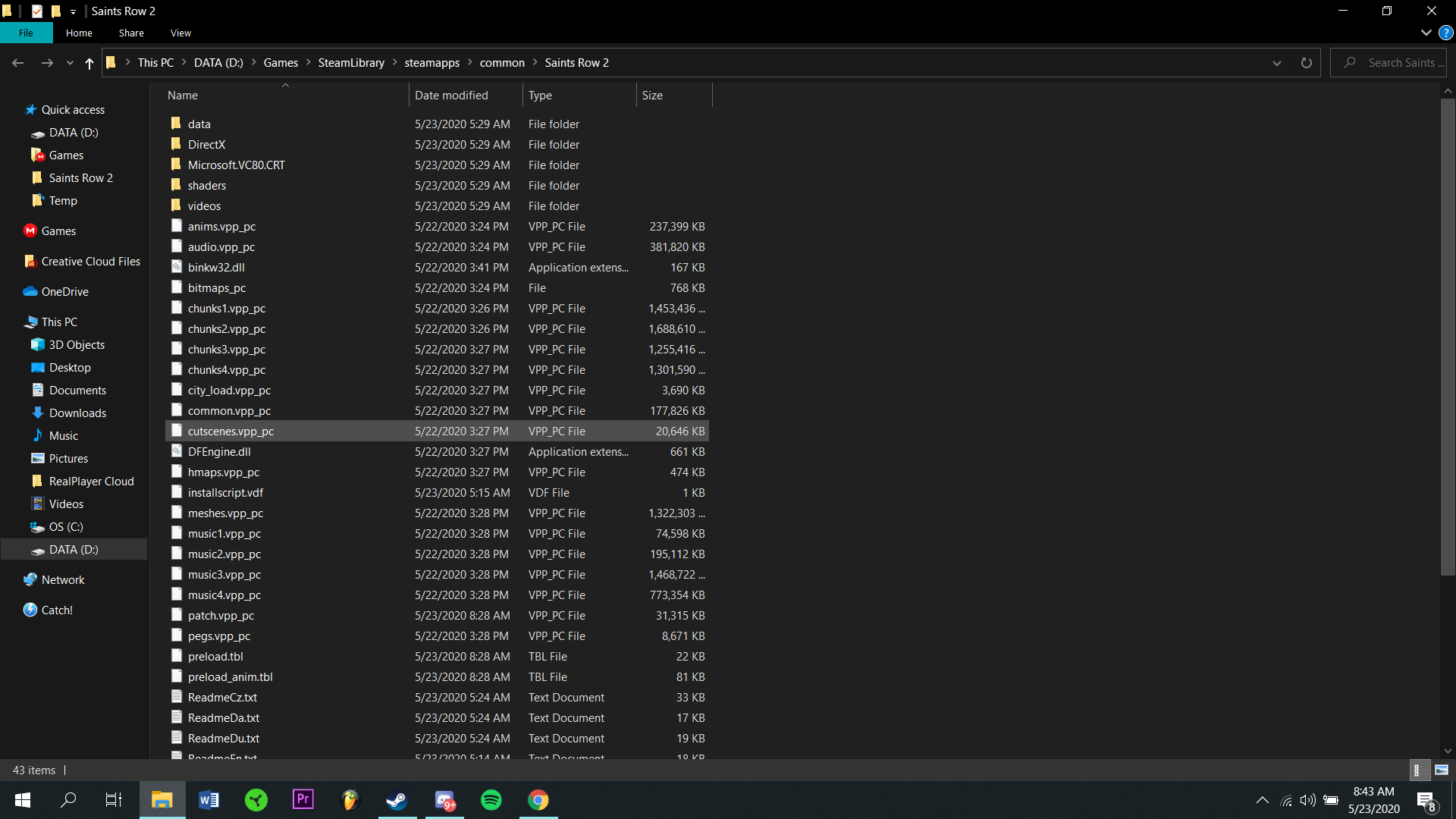Select OS (C:) drive in sidebar
The width and height of the screenshot is (1456, 819).
(x=66, y=527)
